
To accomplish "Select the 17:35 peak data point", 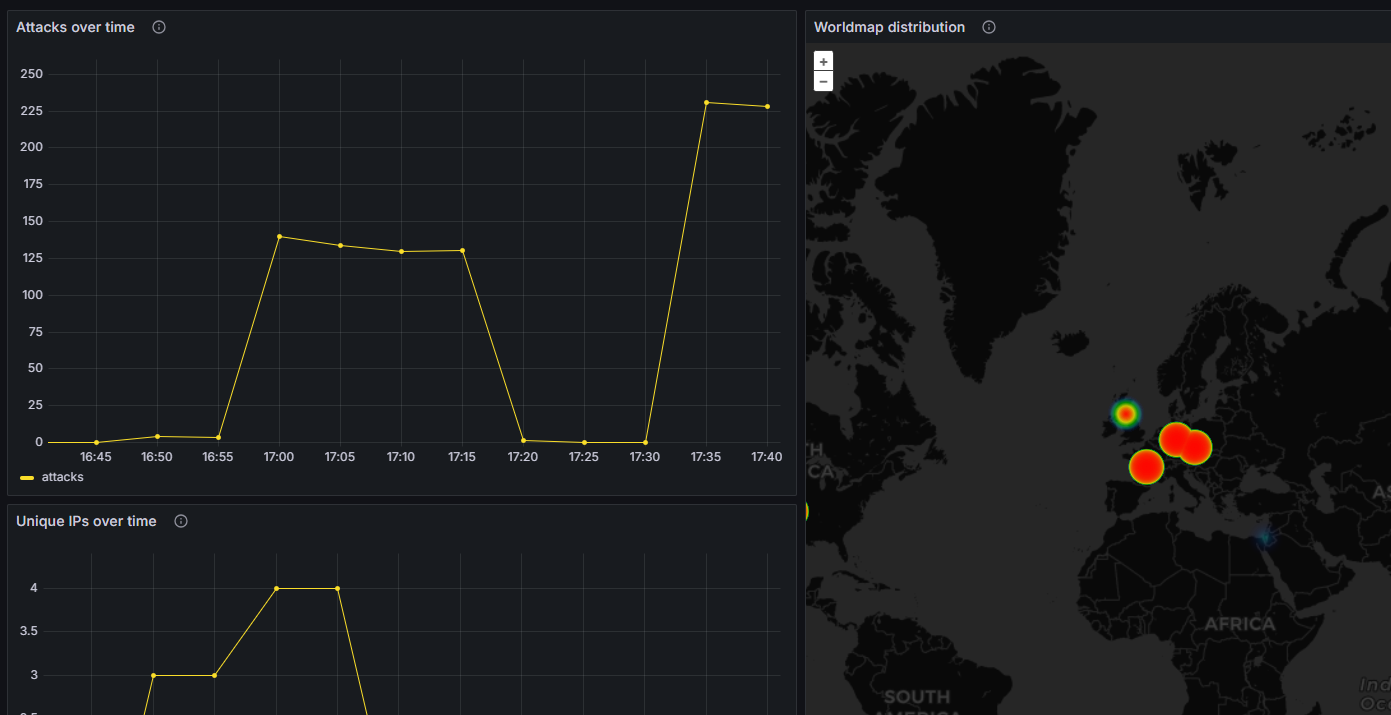I will click(x=706, y=102).
